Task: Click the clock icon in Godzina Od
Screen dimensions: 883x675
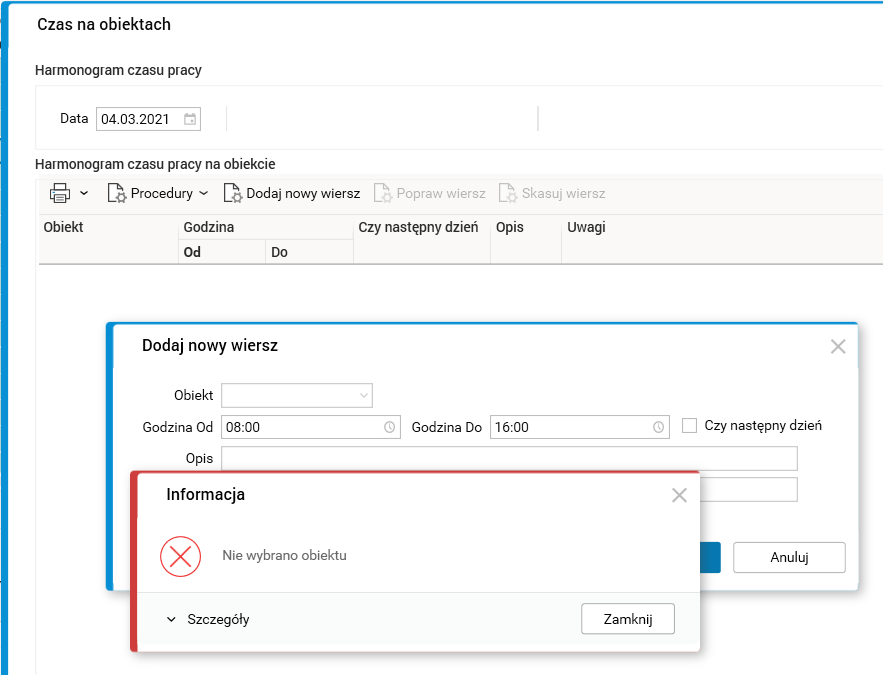Action: tap(389, 427)
